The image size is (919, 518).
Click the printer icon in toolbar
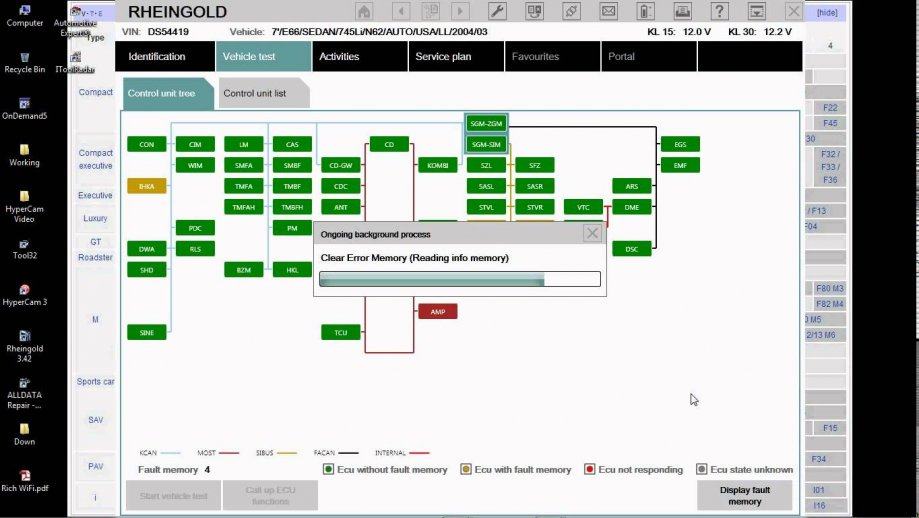[x=682, y=11]
